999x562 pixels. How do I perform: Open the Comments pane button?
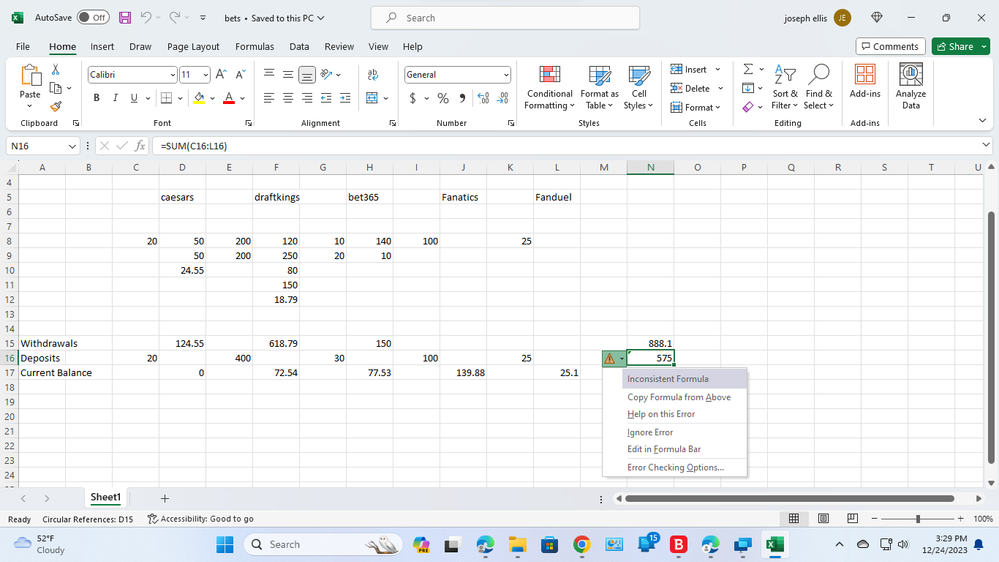click(x=890, y=47)
